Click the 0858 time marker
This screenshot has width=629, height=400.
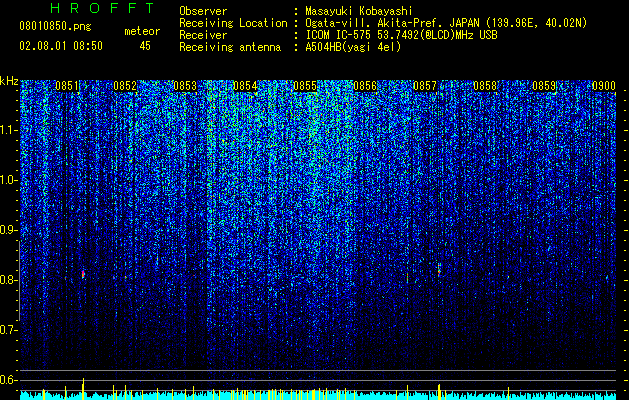485,86
